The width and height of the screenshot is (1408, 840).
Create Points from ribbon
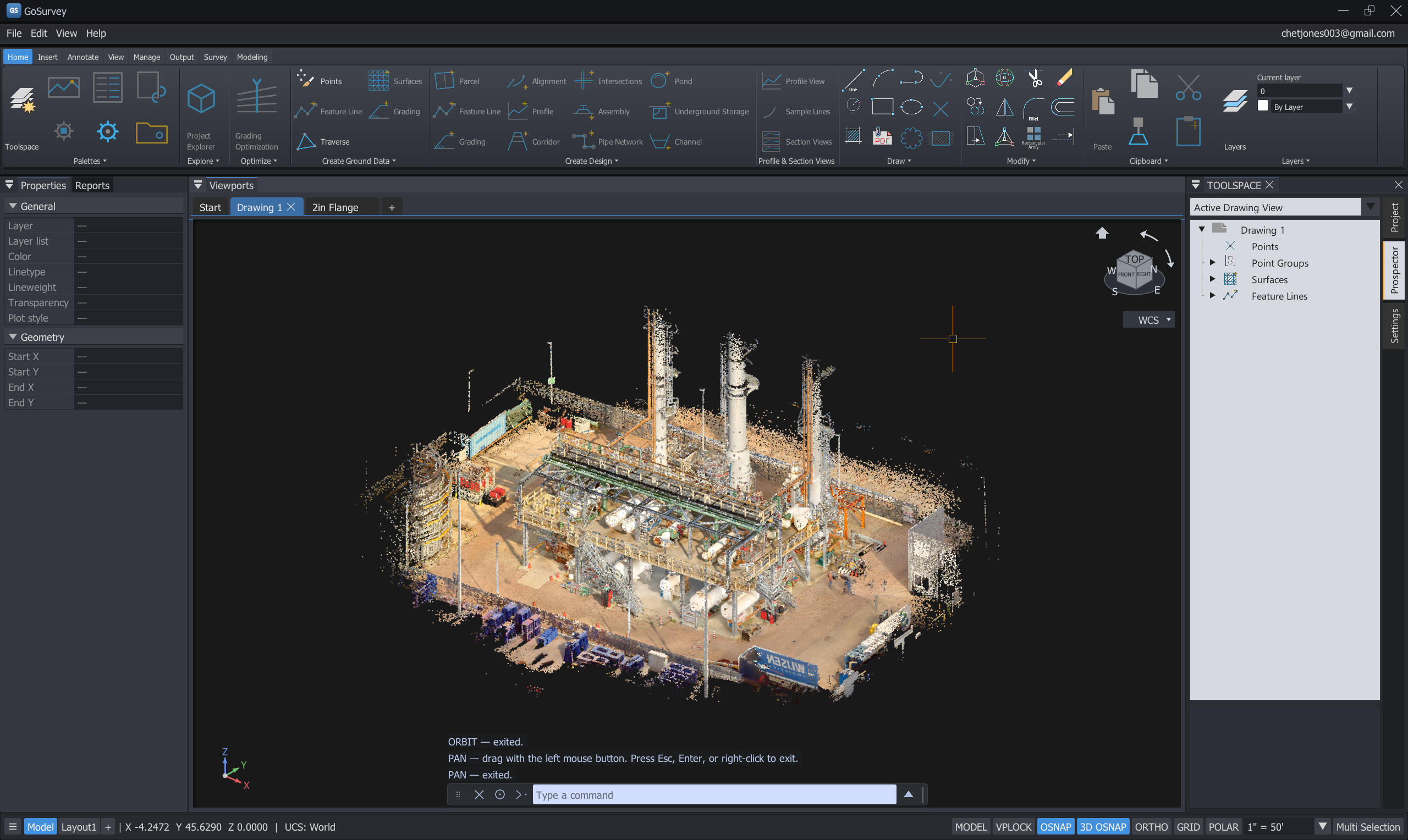click(320, 81)
